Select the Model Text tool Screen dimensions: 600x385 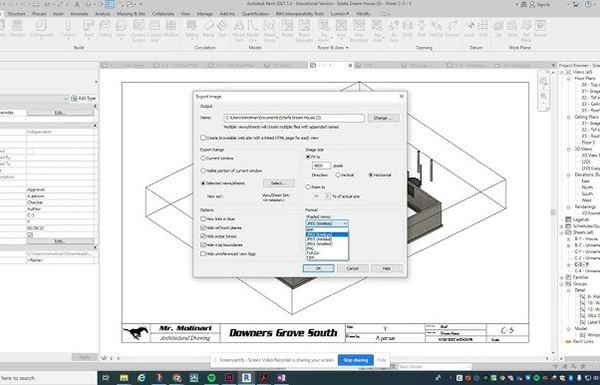pyautogui.click(x=238, y=31)
